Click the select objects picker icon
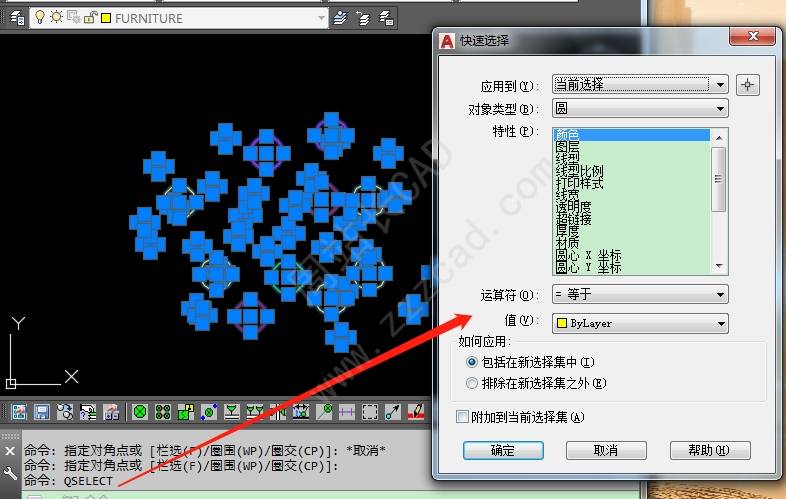Image resolution: width=786 pixels, height=499 pixels. [x=748, y=85]
